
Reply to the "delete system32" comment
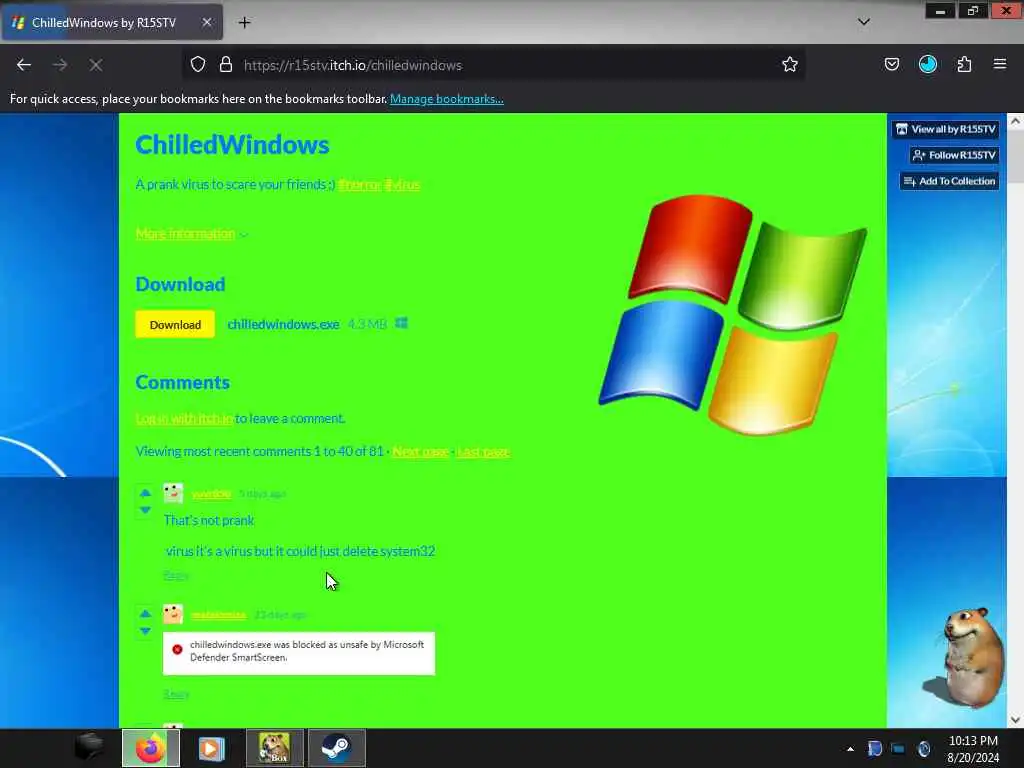176,575
